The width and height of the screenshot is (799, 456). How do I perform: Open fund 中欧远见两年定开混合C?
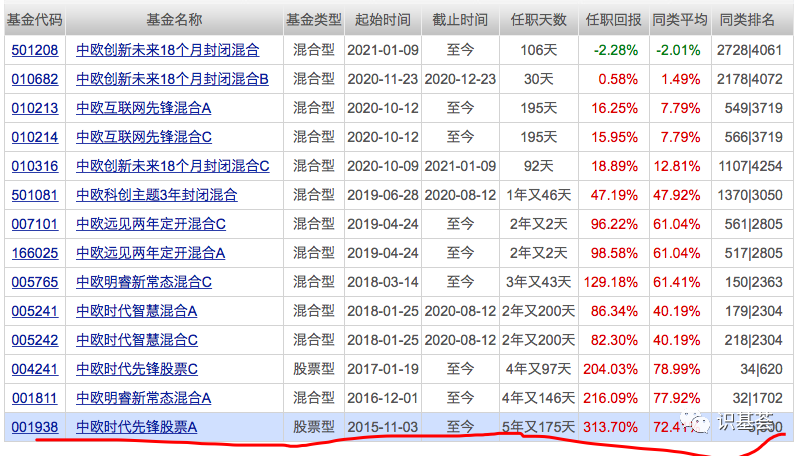(151, 224)
